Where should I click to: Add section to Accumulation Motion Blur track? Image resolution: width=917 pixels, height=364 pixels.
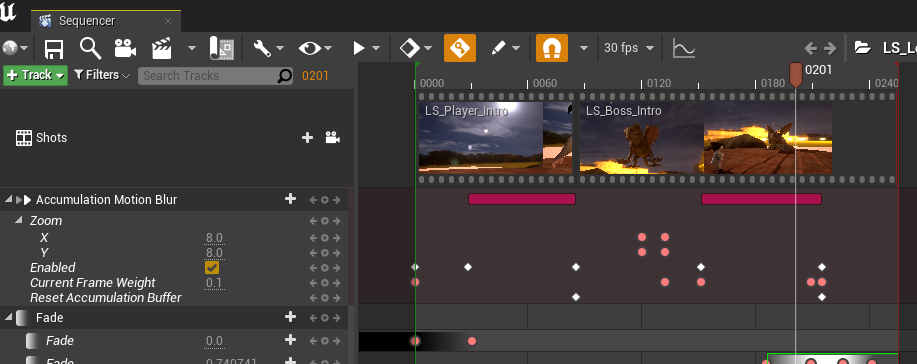(x=290, y=200)
